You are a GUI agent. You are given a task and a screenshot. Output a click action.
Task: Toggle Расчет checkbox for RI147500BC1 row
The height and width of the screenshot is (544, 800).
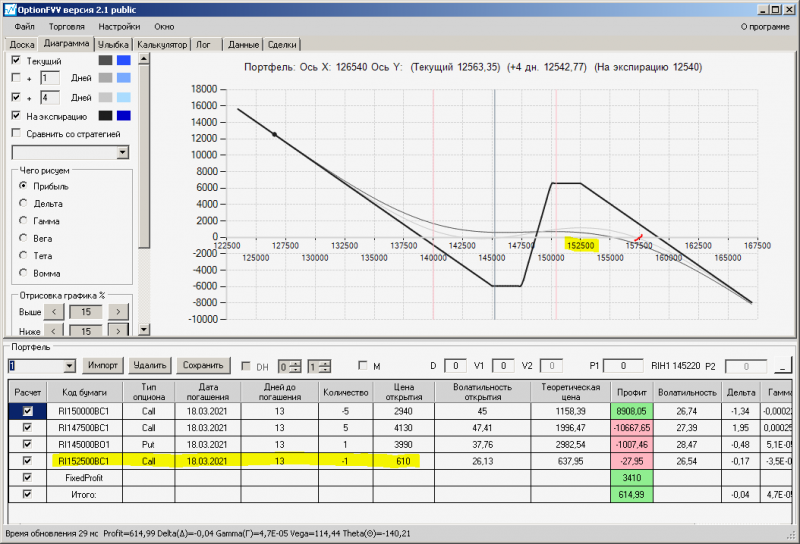[x=28, y=428]
